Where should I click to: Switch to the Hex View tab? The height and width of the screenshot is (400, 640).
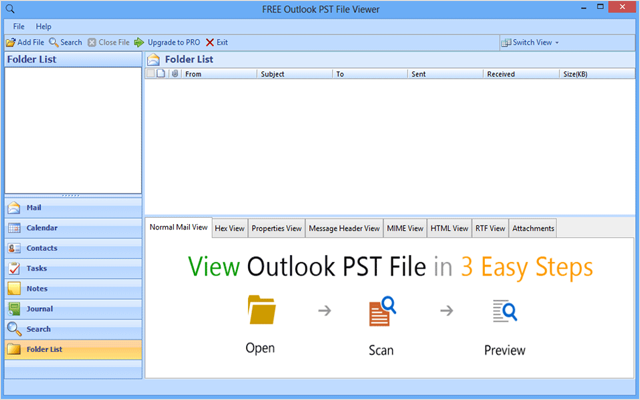point(230,228)
